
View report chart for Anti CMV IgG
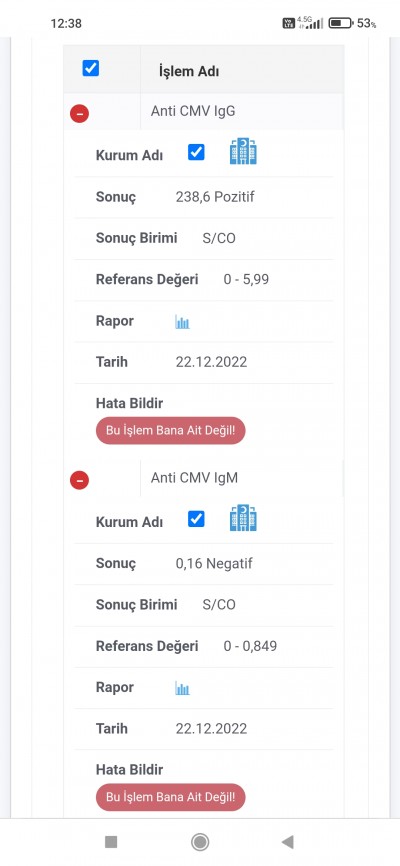[182, 322]
